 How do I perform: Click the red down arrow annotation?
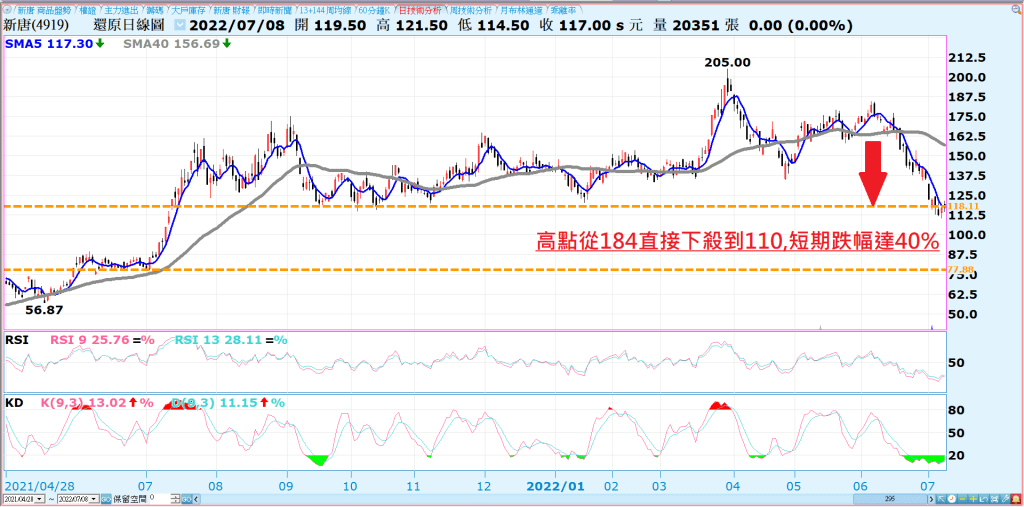click(x=873, y=173)
